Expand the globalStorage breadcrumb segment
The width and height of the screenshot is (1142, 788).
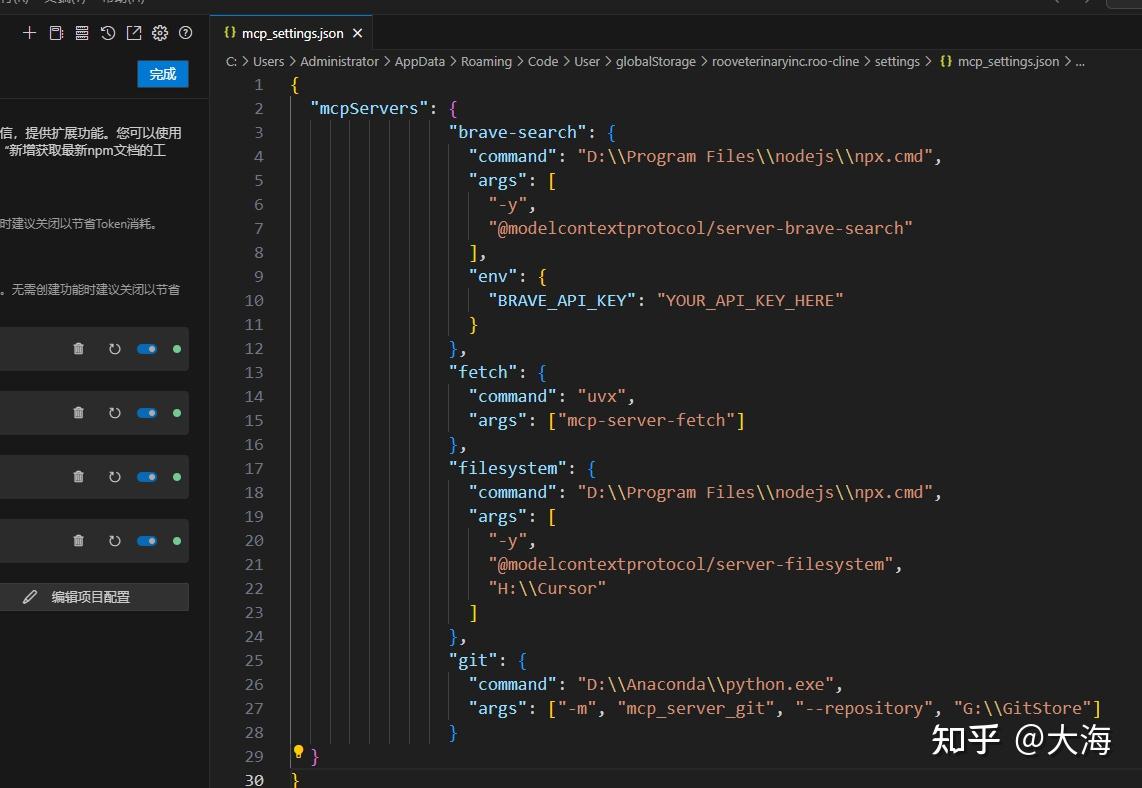pyautogui.click(x=655, y=61)
